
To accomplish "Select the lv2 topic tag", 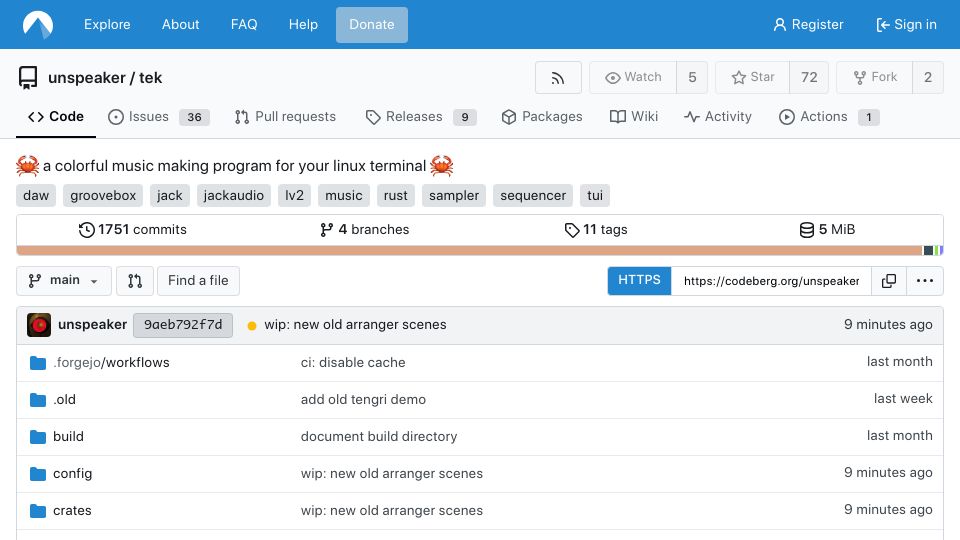I will click(294, 195).
